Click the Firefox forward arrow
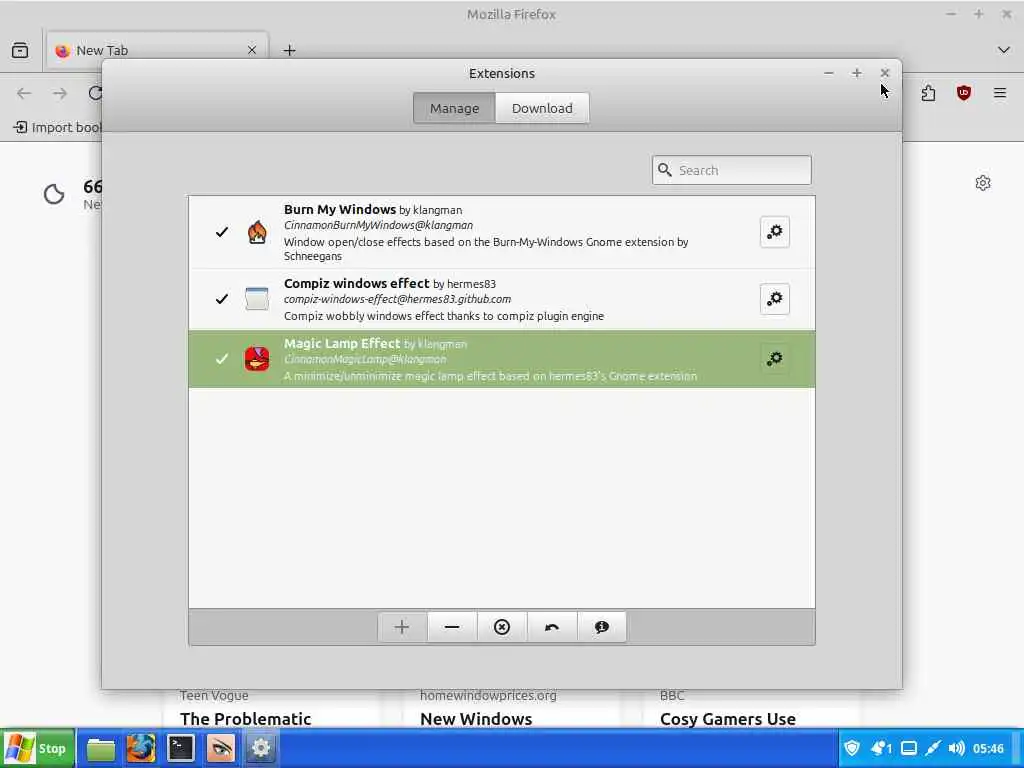 (x=60, y=93)
